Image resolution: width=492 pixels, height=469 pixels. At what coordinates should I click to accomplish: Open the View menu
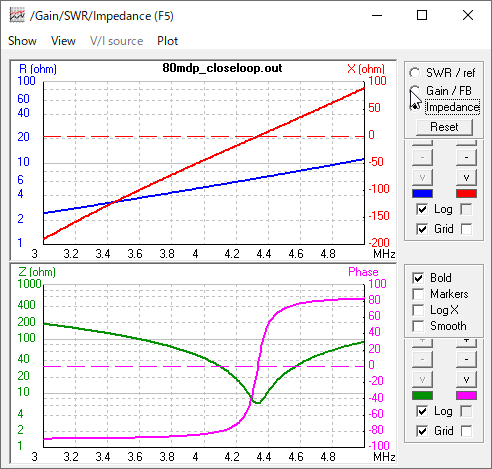63,41
